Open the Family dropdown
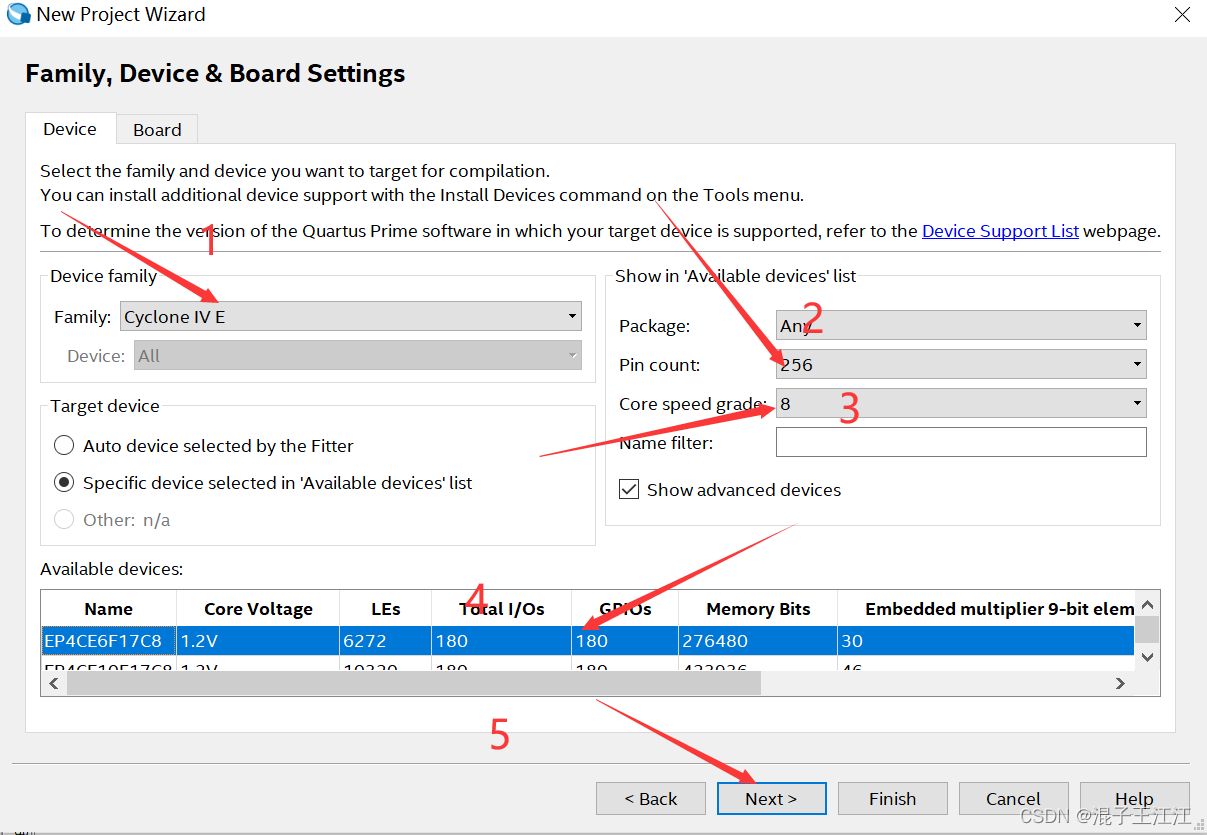Image resolution: width=1207 pixels, height=835 pixels. 350,317
